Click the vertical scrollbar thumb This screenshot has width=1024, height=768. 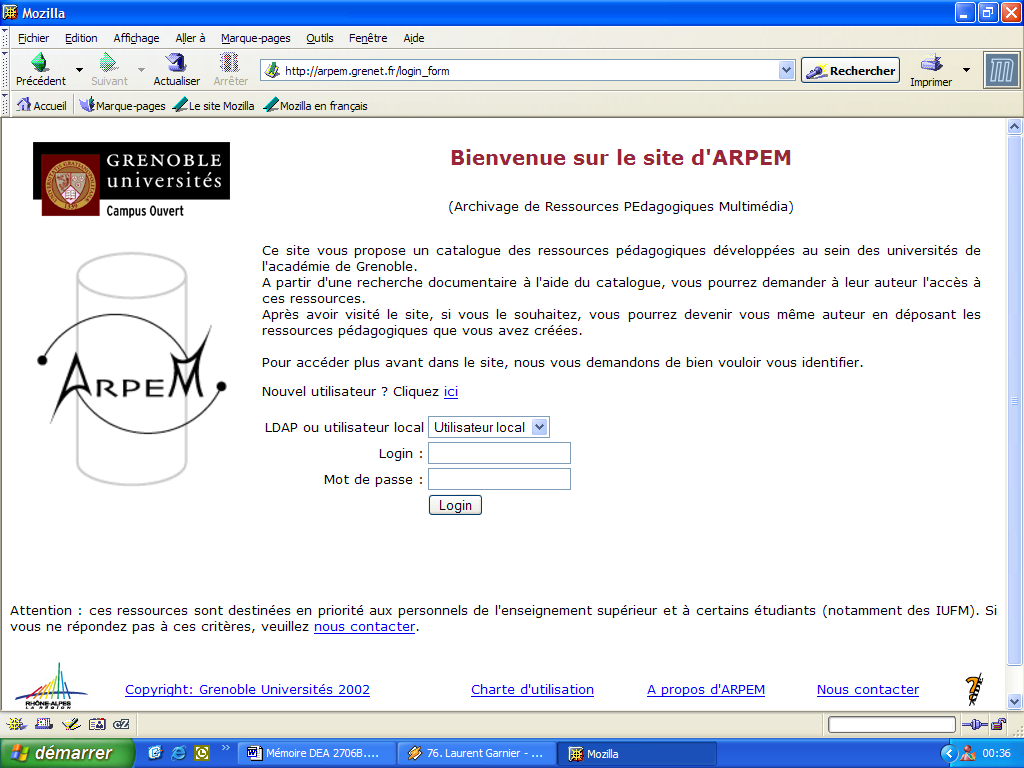coord(1014,400)
